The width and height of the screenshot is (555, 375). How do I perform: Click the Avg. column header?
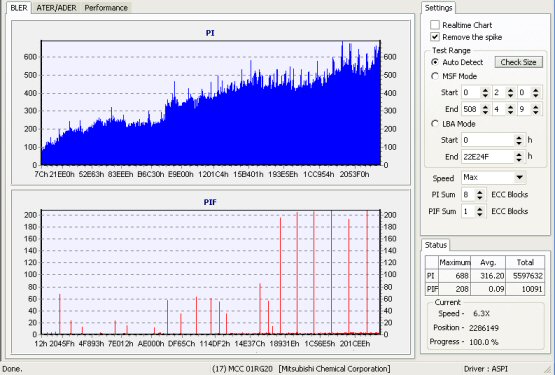488,262
